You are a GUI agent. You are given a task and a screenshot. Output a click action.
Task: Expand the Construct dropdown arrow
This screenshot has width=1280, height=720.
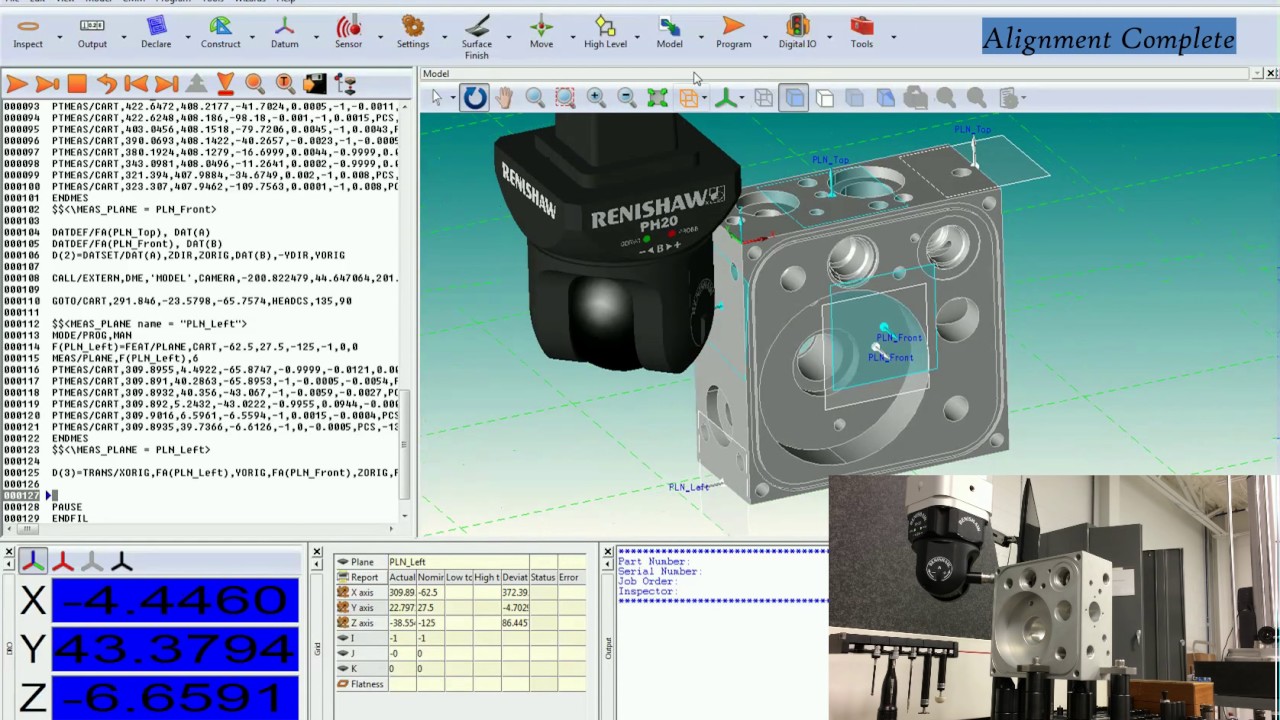coord(251,37)
